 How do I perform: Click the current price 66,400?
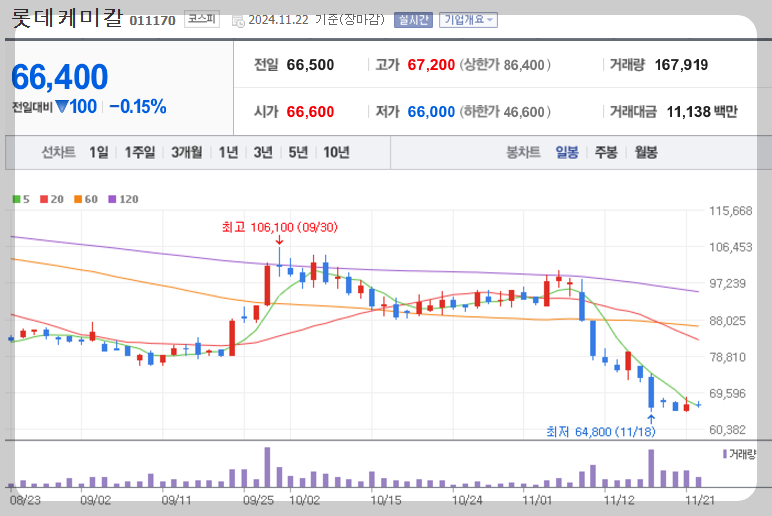point(59,77)
